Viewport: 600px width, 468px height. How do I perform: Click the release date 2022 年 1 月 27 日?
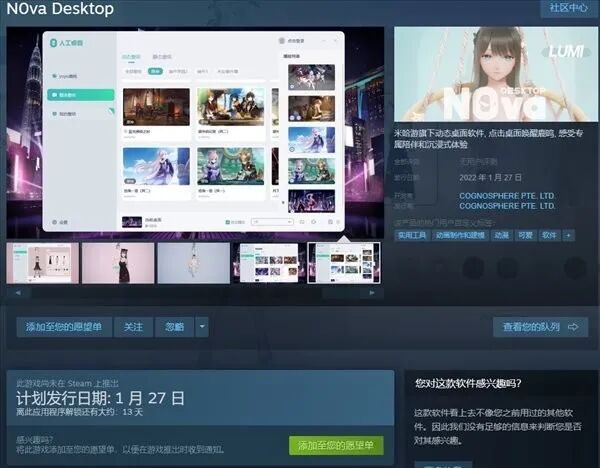tap(491, 178)
